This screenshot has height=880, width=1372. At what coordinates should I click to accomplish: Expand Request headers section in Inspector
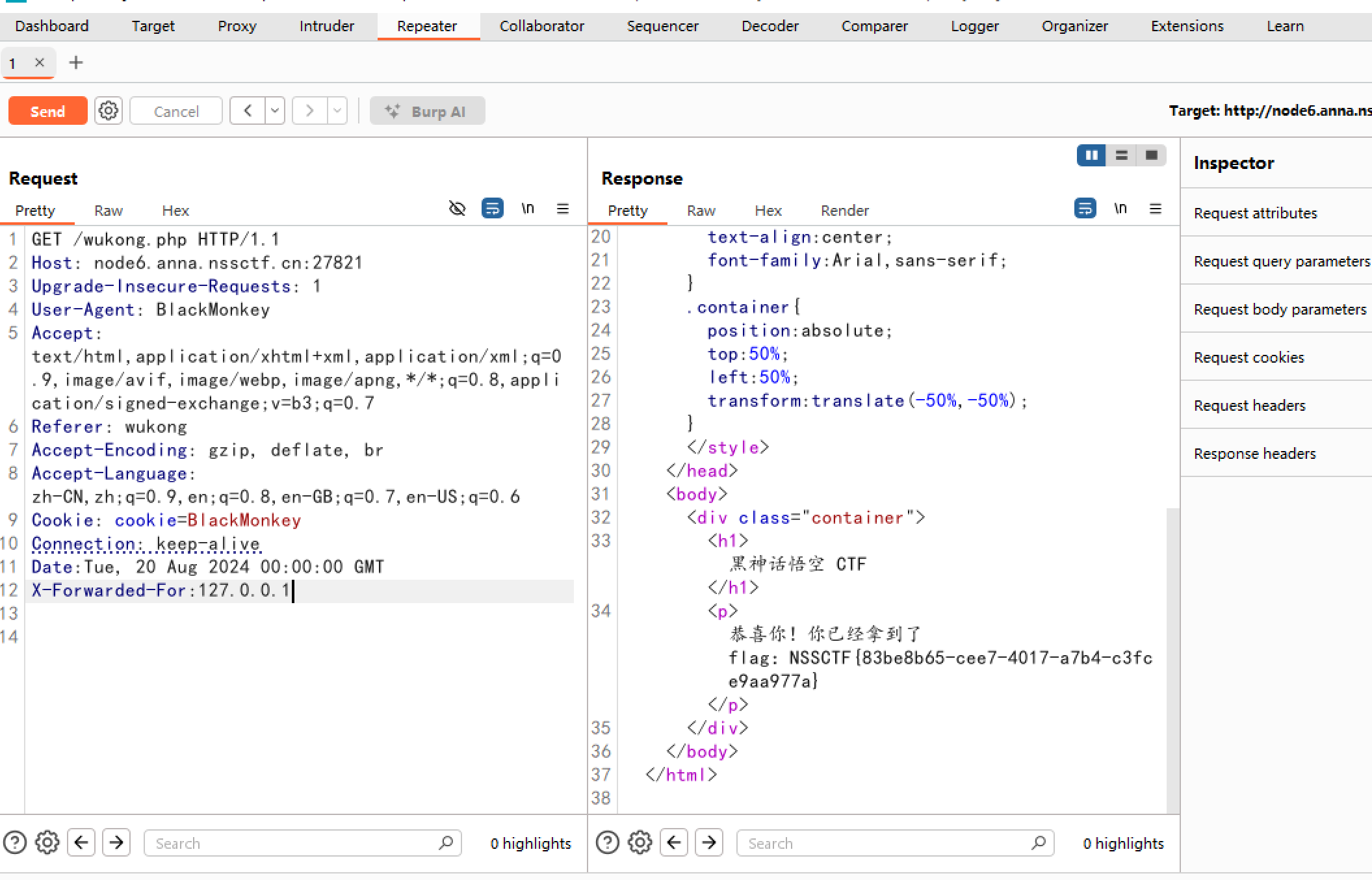[x=1249, y=405]
